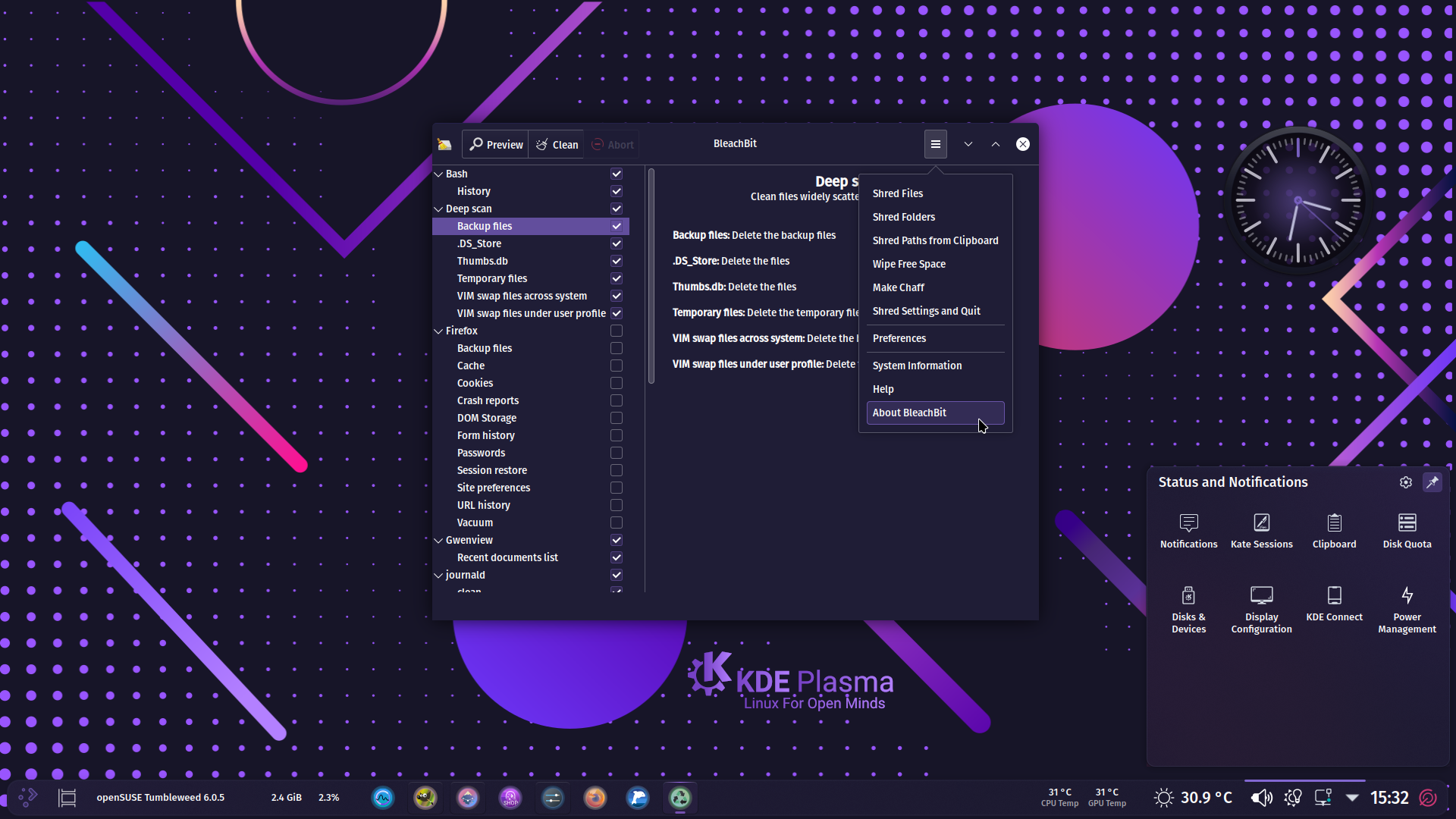Choose Wipe Free Space
The image size is (1456, 819).
pyautogui.click(x=935, y=264)
